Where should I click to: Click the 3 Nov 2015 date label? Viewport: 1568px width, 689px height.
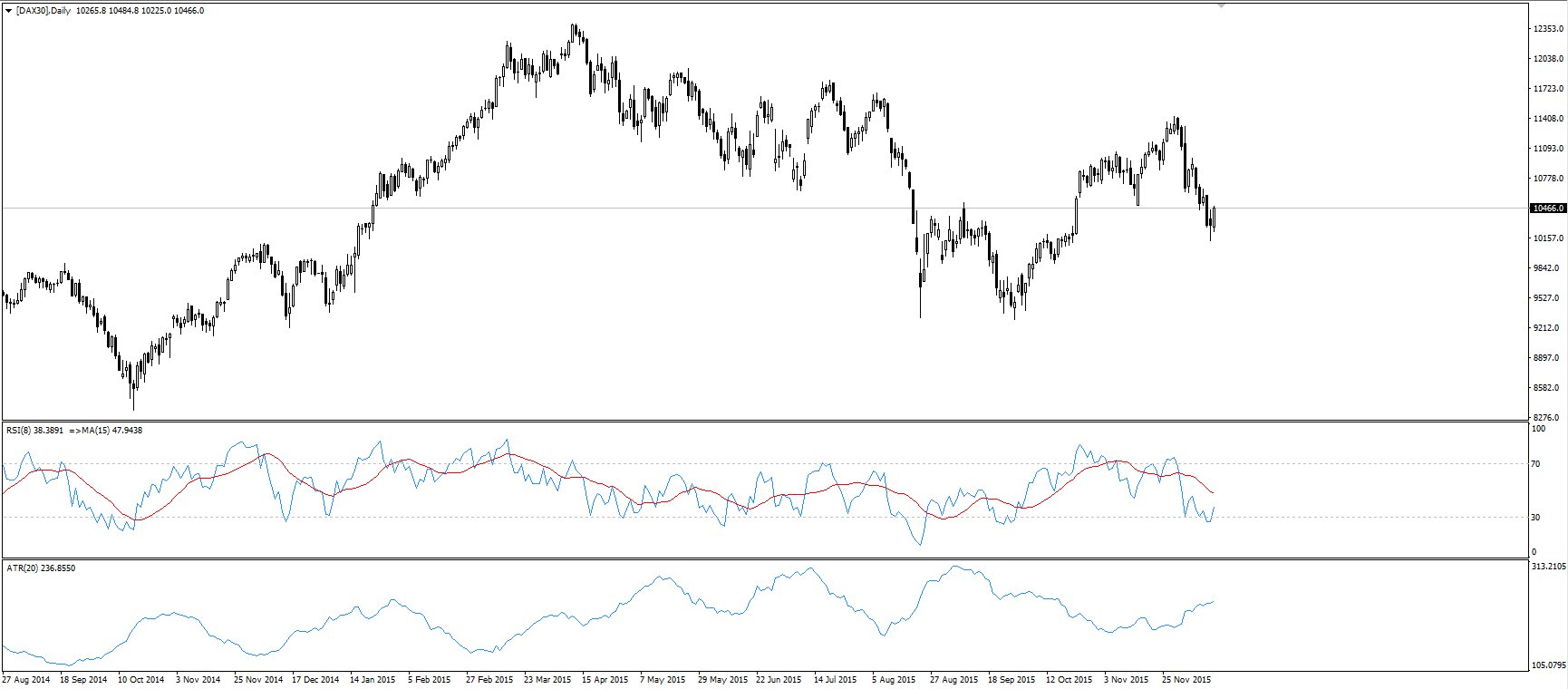pos(1127,679)
